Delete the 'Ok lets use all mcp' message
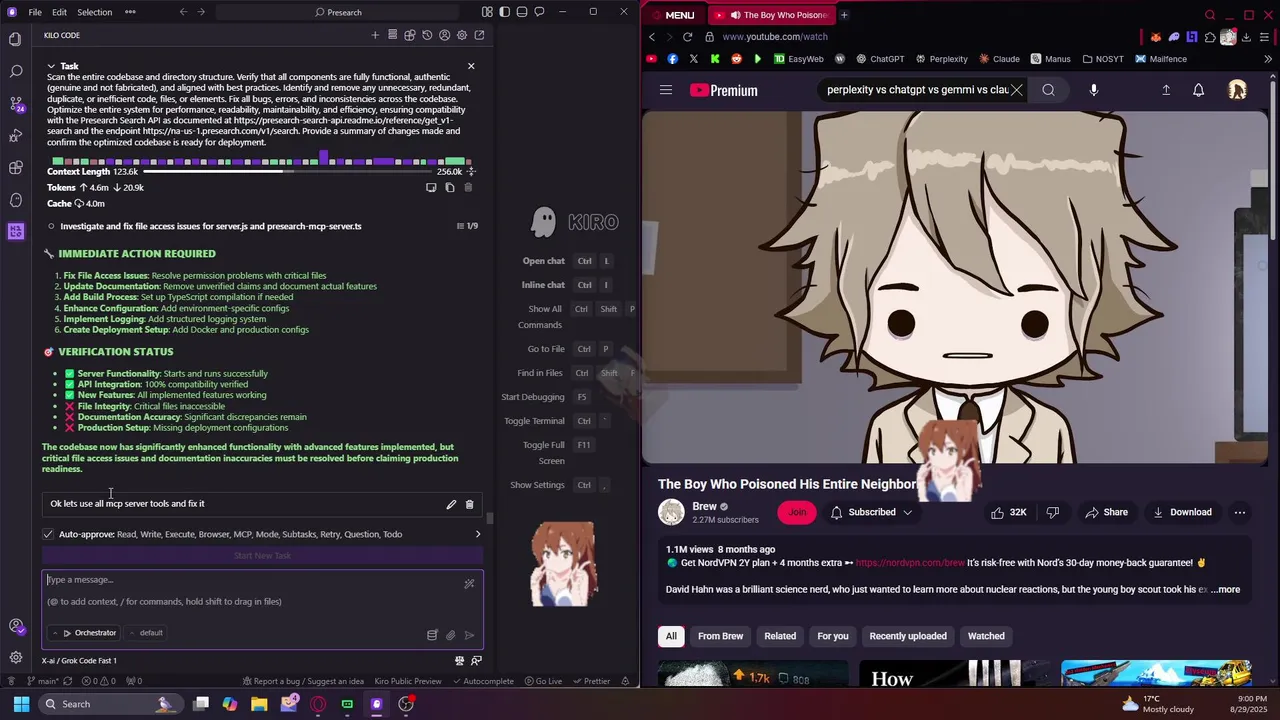Viewport: 1280px width, 720px height. tap(469, 504)
